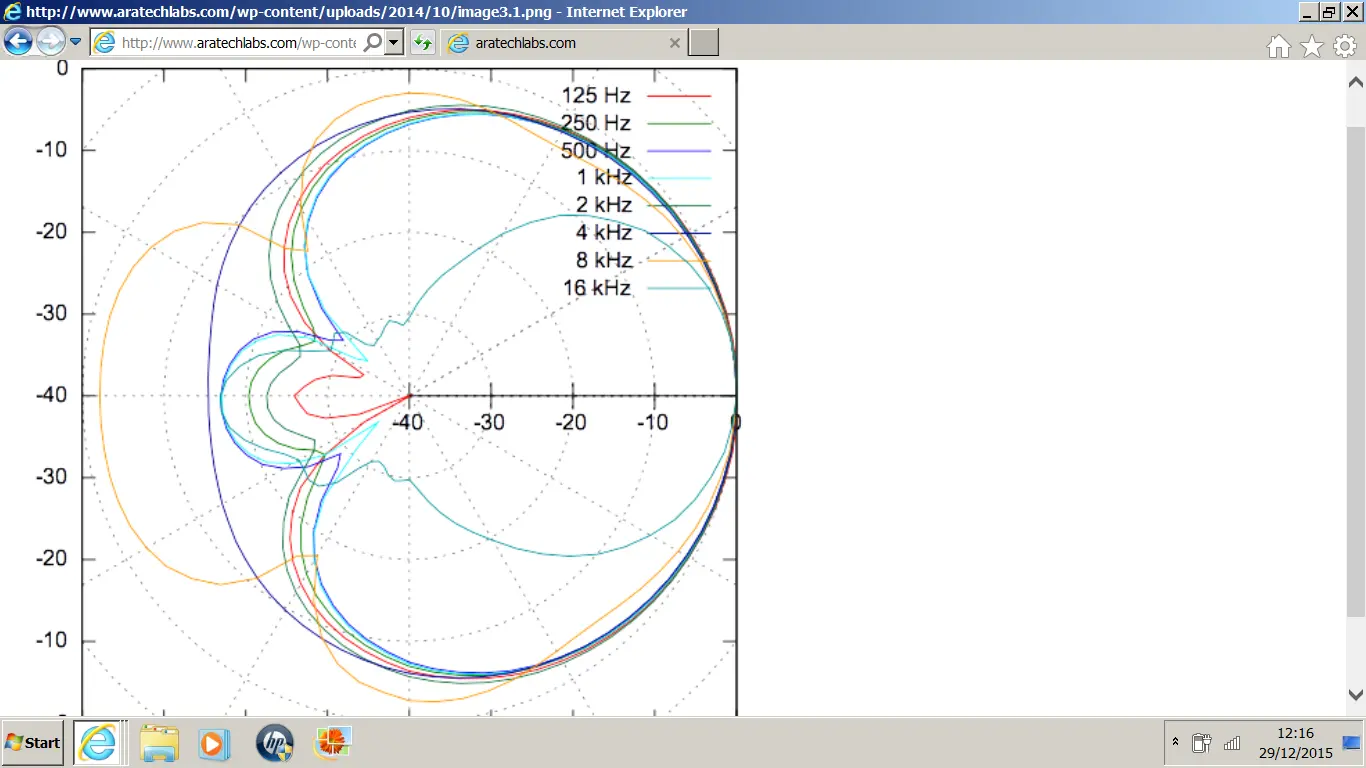Open the Paint taskbar icon

tap(332, 743)
